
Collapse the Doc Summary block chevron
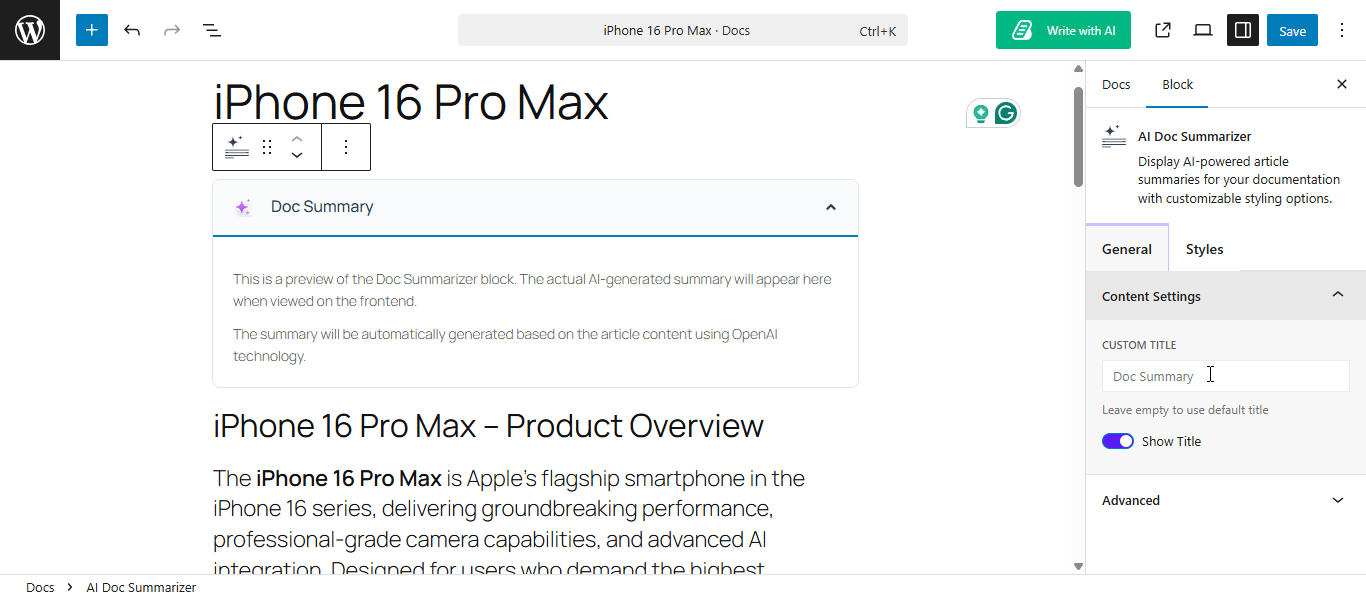point(831,207)
